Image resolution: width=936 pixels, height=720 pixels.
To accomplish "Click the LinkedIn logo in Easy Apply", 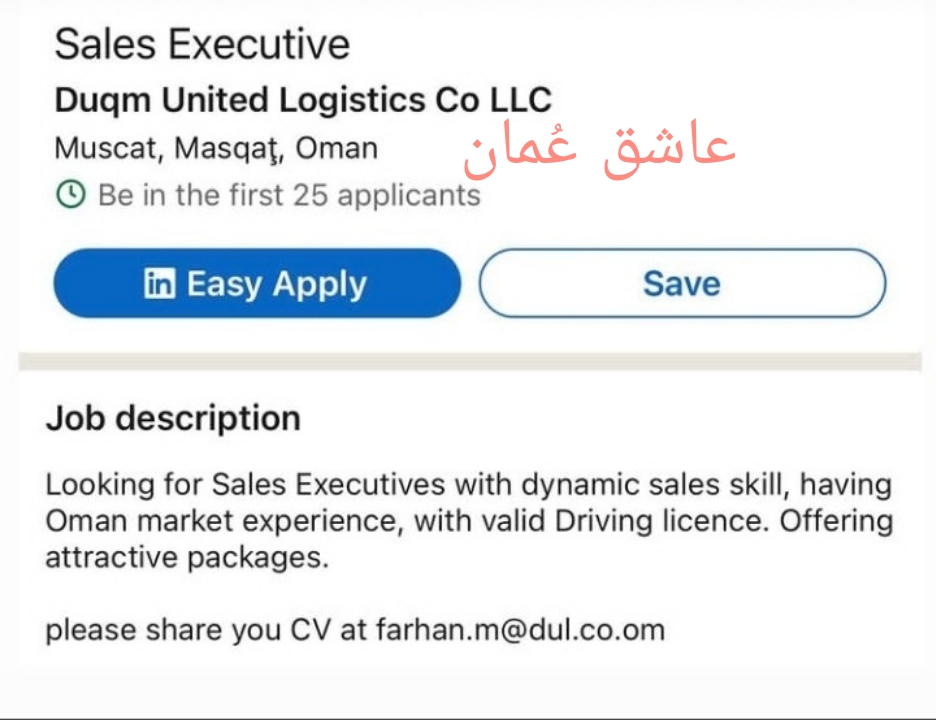I will pyautogui.click(x=159, y=284).
